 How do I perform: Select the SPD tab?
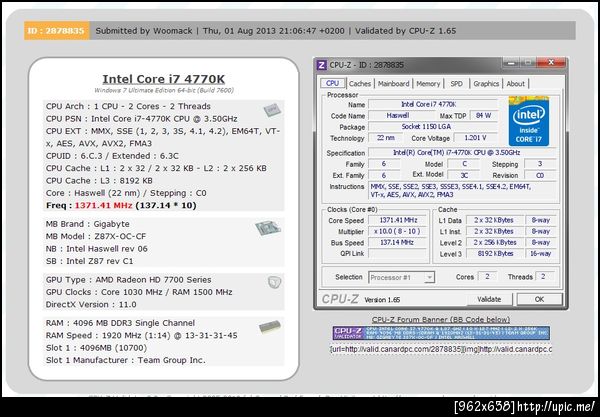(x=456, y=84)
